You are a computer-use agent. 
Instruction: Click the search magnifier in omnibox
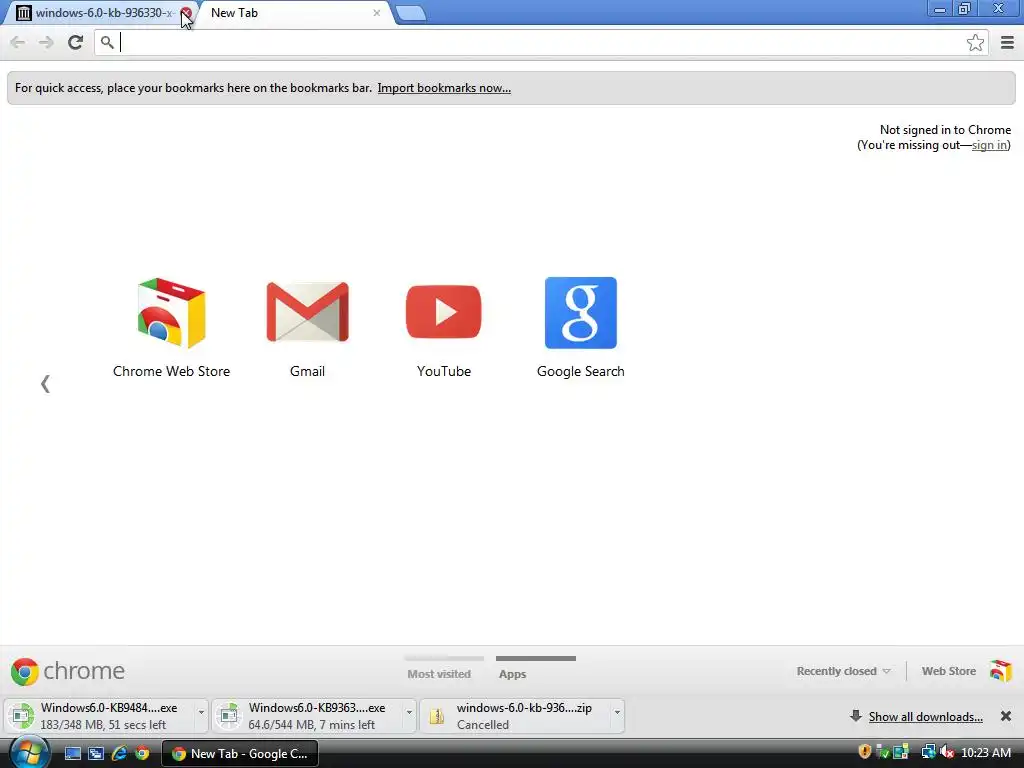[x=107, y=42]
